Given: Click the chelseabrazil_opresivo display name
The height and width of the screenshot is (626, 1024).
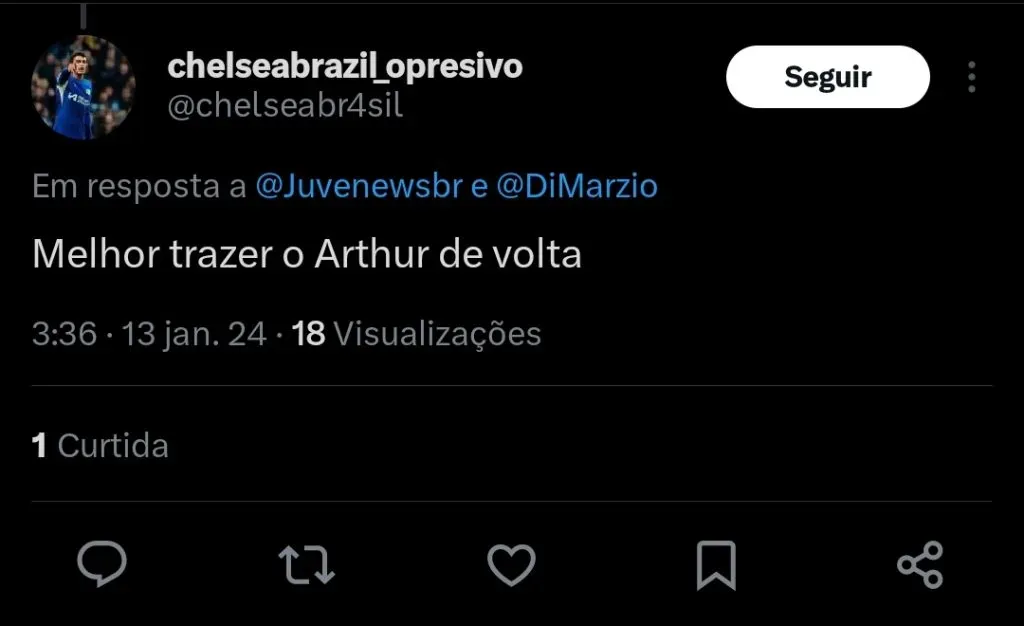Looking at the screenshot, I should (x=345, y=66).
